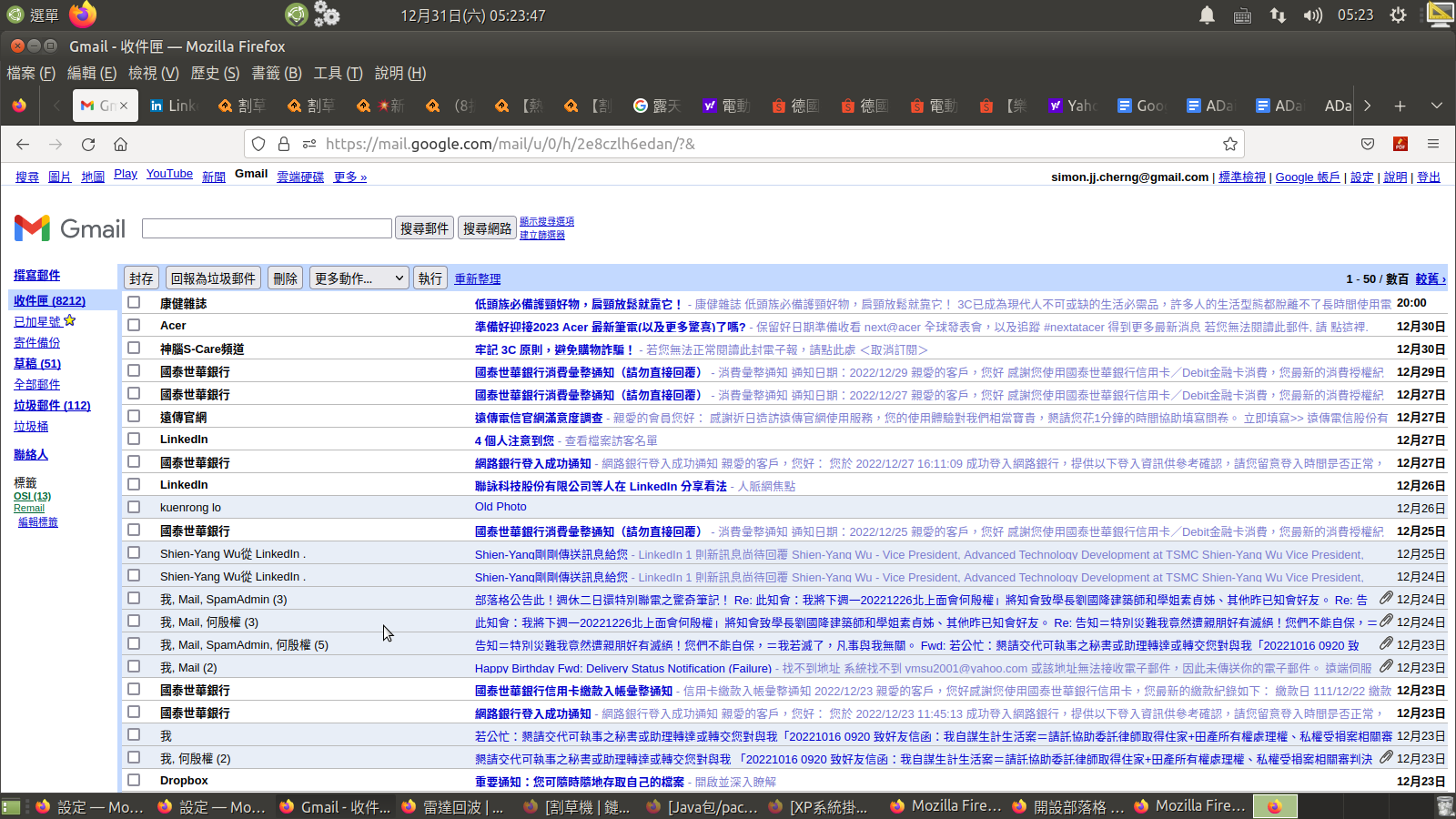The width and height of the screenshot is (1456, 819).
Task: Tick the checkbox for 神腦S-Care頻道 email
Action: click(x=134, y=348)
